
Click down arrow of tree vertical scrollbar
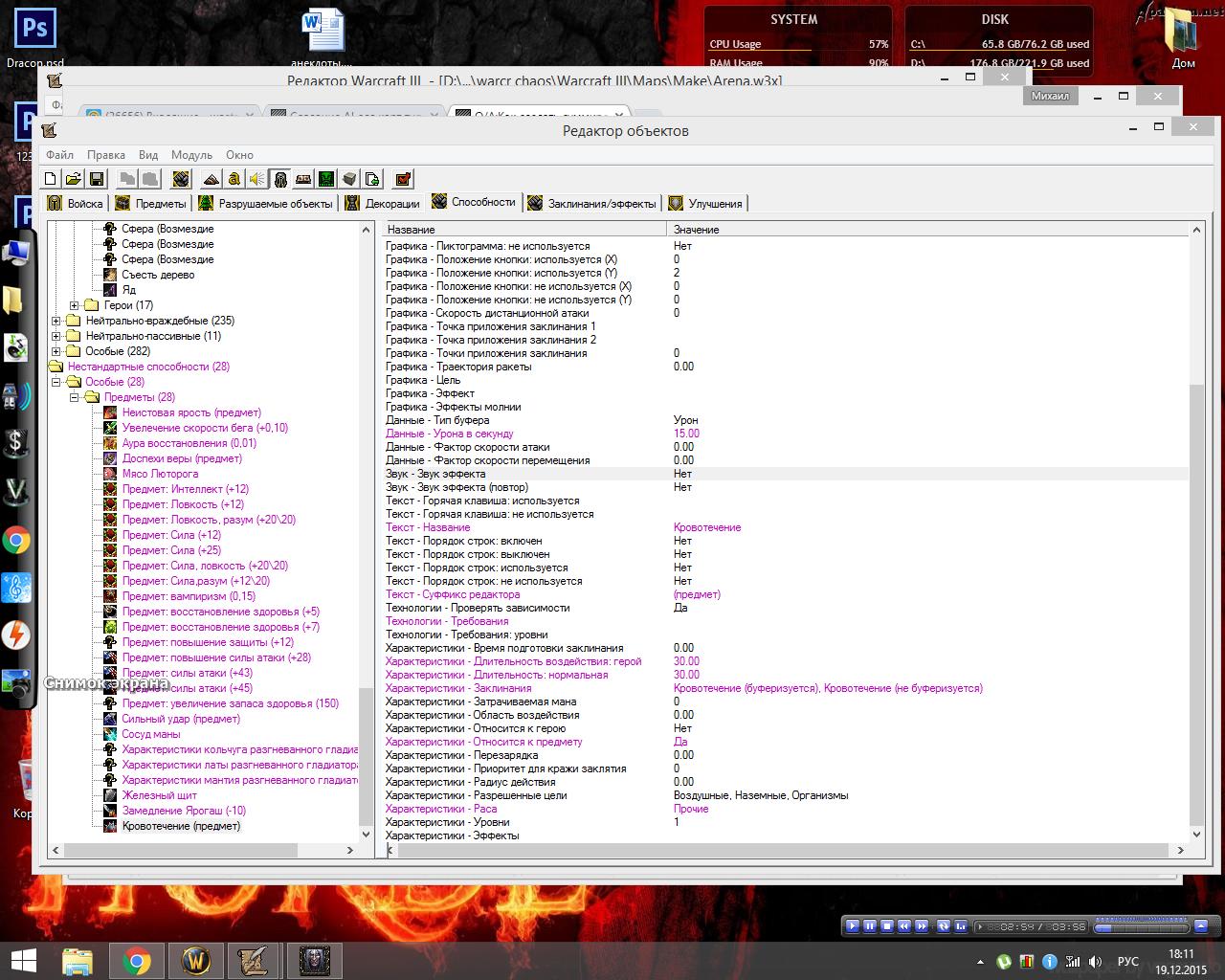click(x=366, y=834)
